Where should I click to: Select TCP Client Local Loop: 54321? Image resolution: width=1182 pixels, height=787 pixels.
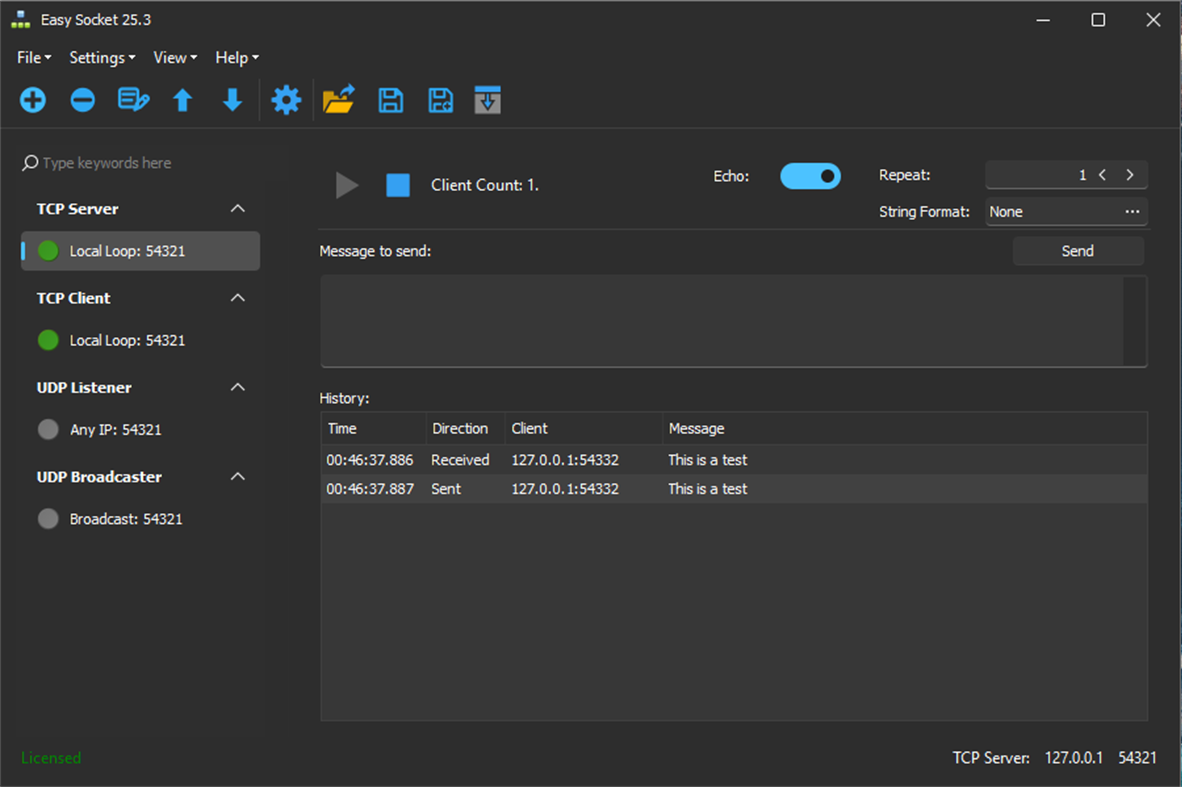click(141, 341)
